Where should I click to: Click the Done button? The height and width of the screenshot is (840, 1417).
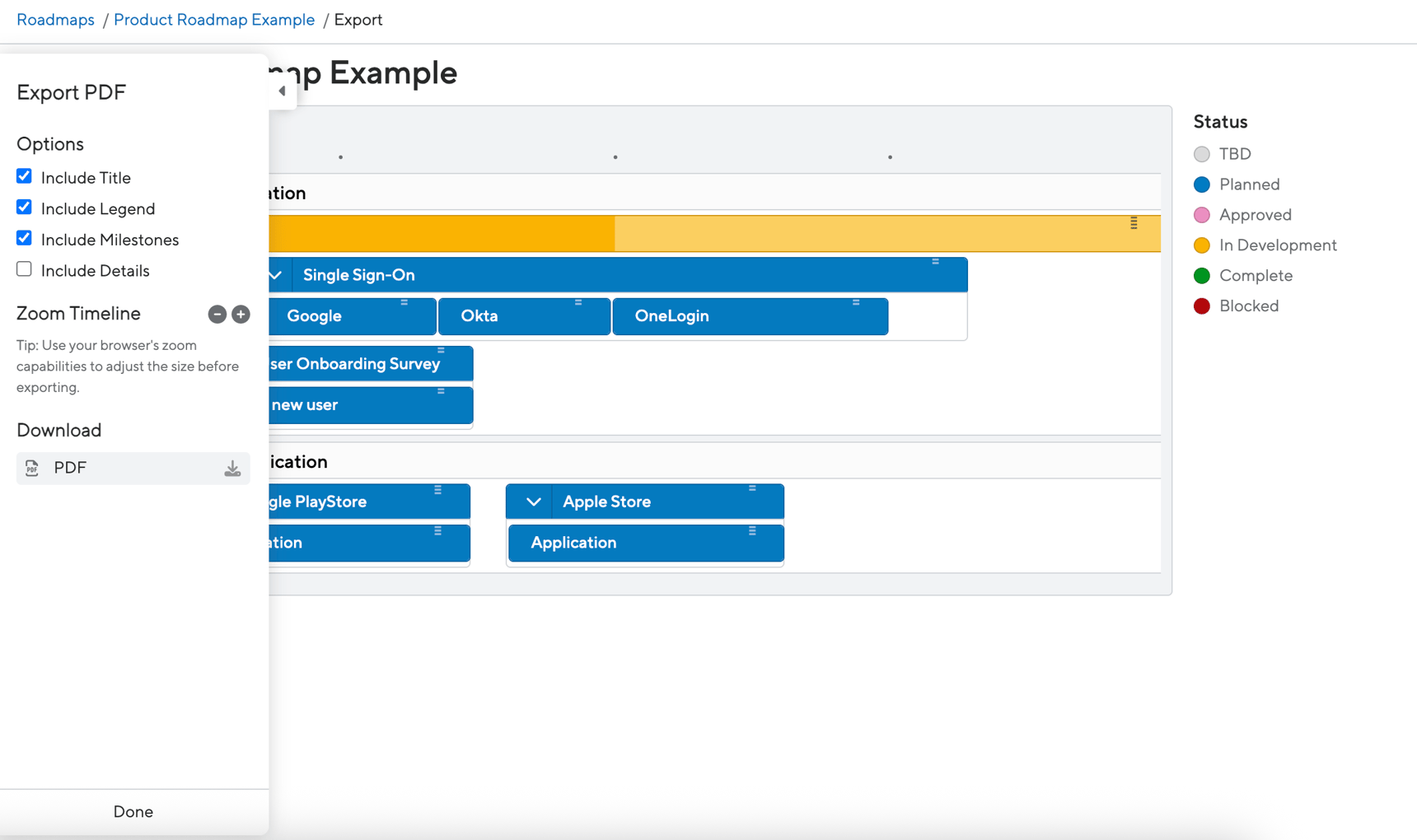[133, 812]
